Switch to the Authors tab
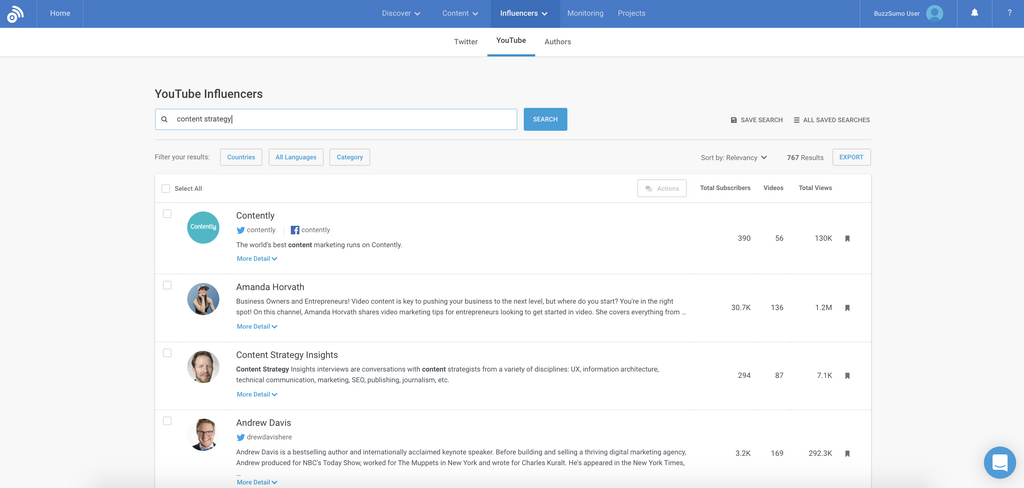Image resolution: width=1024 pixels, height=488 pixels. (557, 42)
